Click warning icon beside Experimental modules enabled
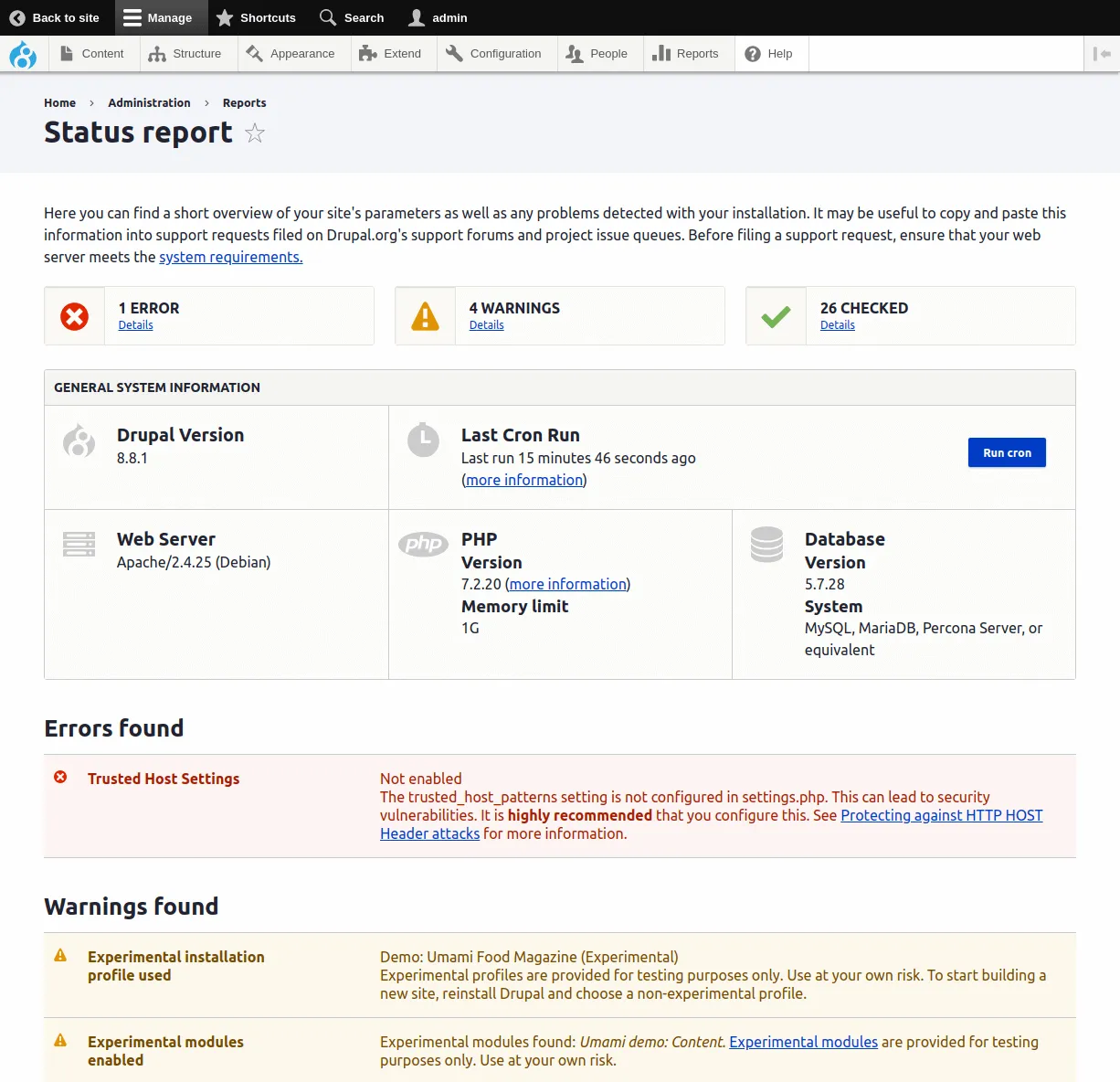The height and width of the screenshot is (1082, 1120). (60, 1040)
